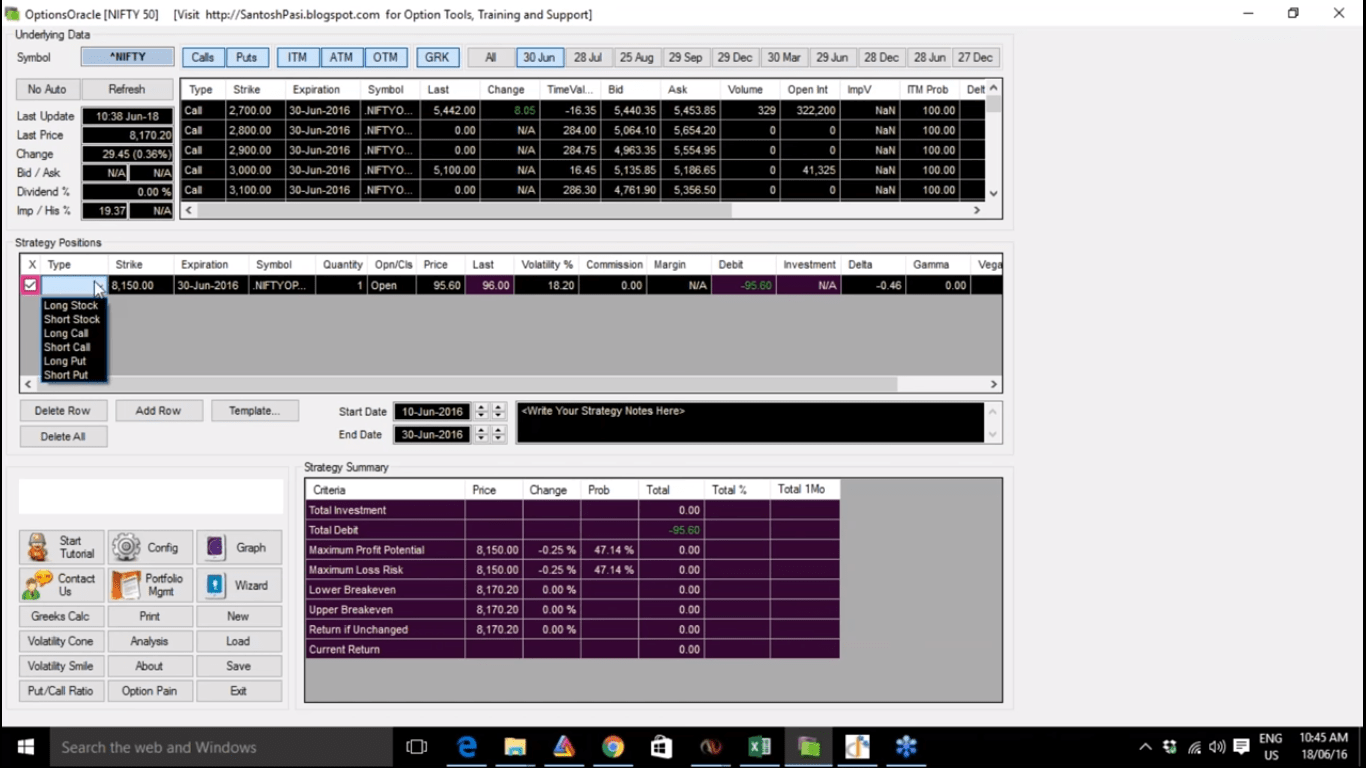Decrease End Date with down stepper
Image resolution: width=1366 pixels, height=768 pixels.
481,438
